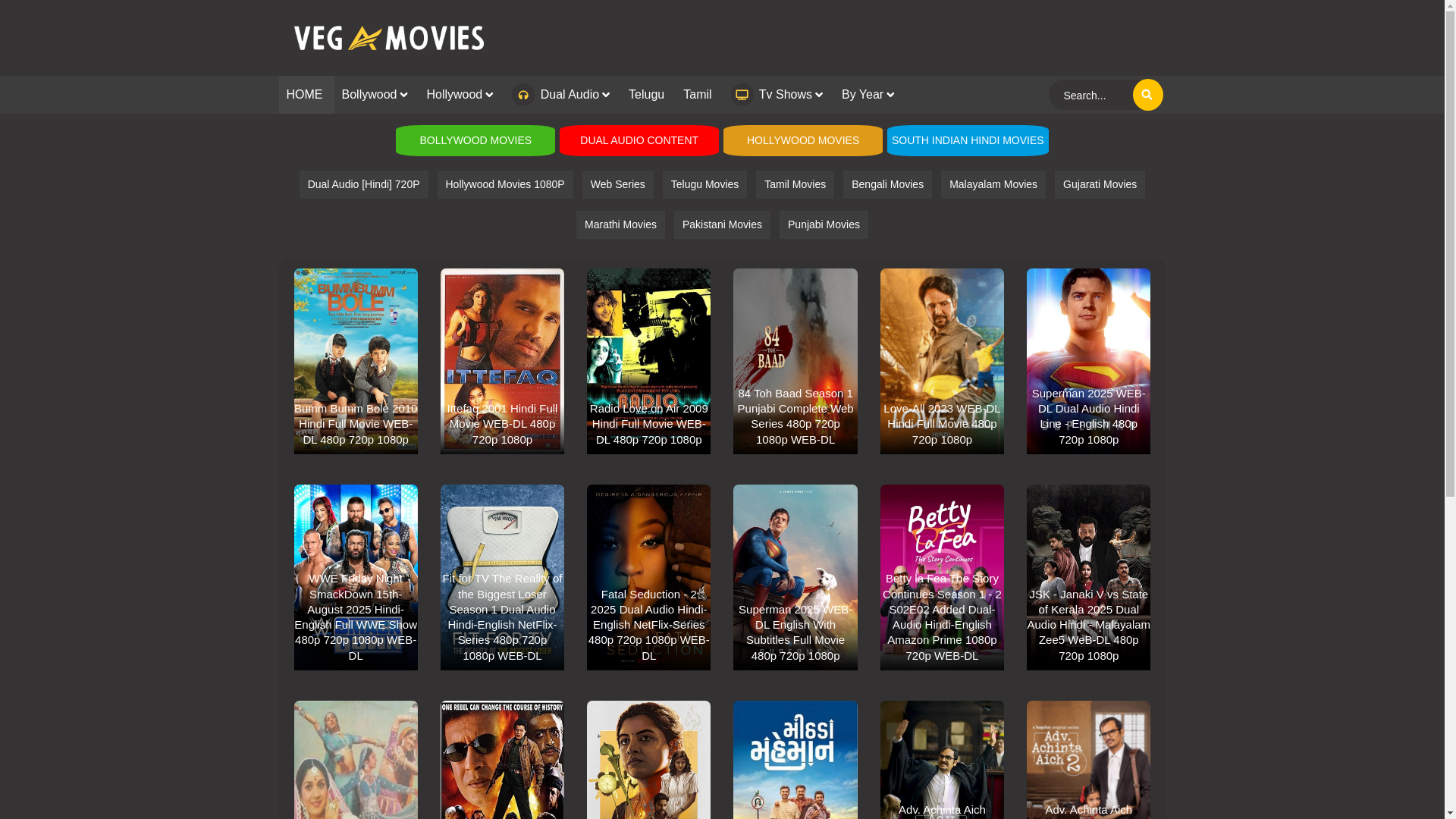Viewport: 1456px width, 819px height.
Task: Open Betty la Fea Season 1-2 poster
Action: point(942,577)
